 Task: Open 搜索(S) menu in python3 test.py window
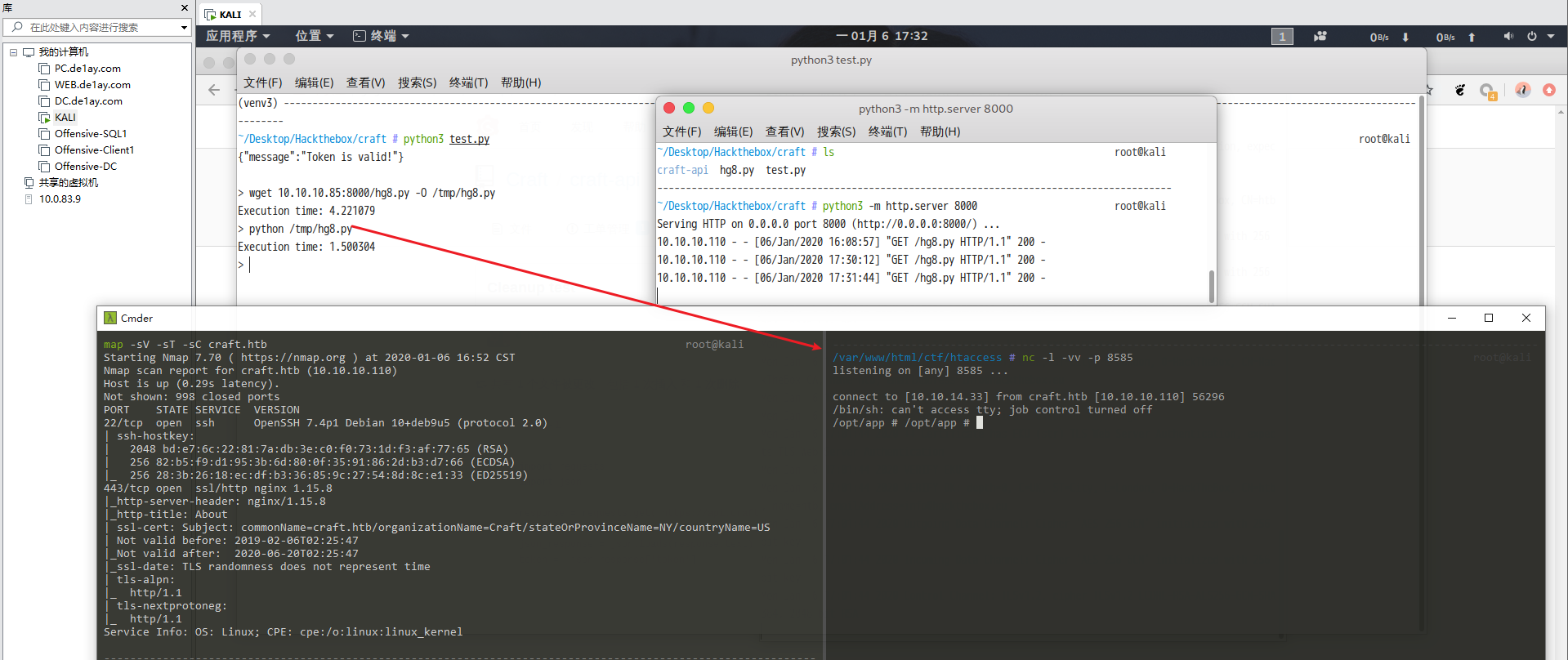pyautogui.click(x=418, y=82)
